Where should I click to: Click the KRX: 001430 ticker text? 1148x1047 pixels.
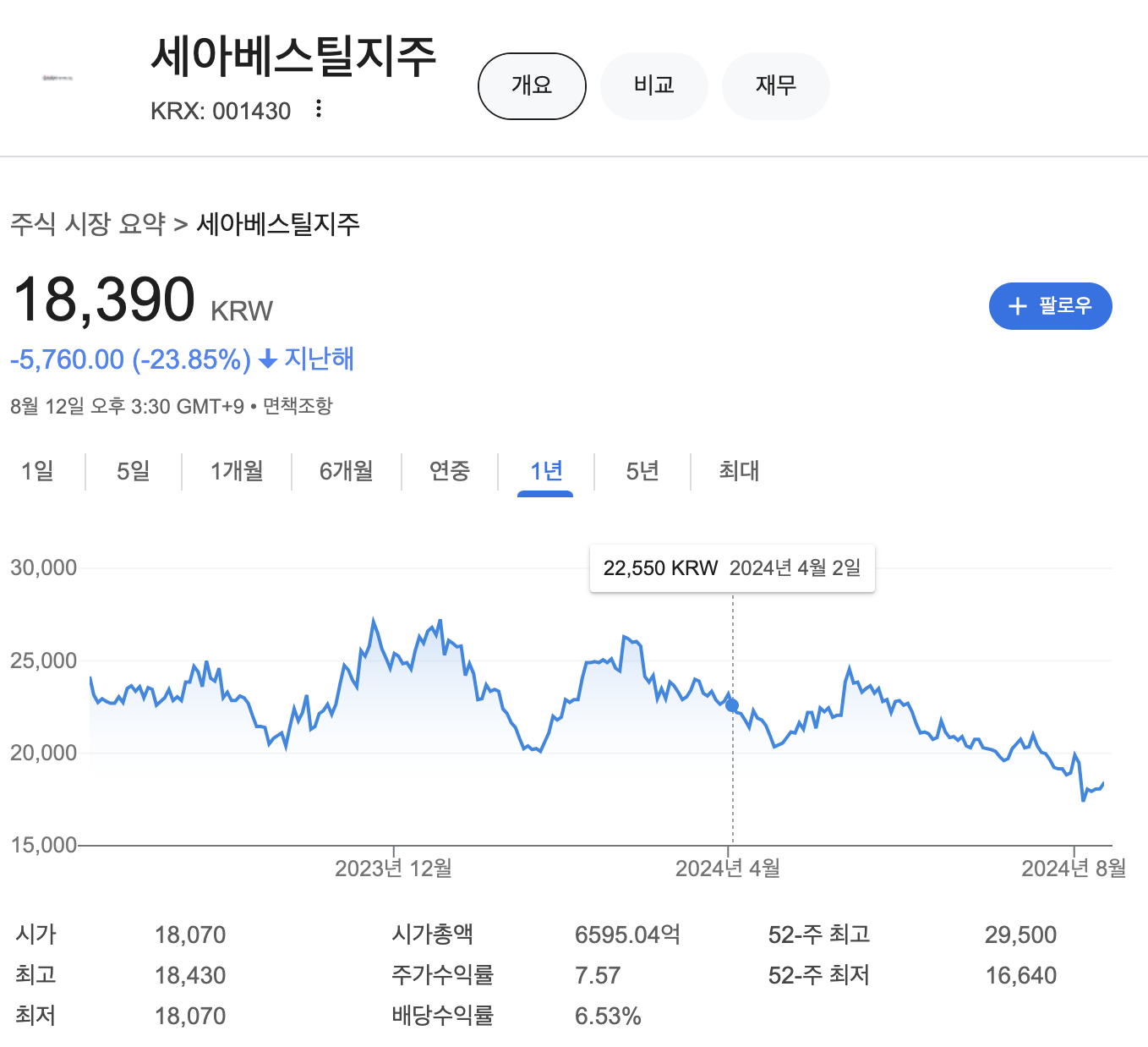point(221,111)
